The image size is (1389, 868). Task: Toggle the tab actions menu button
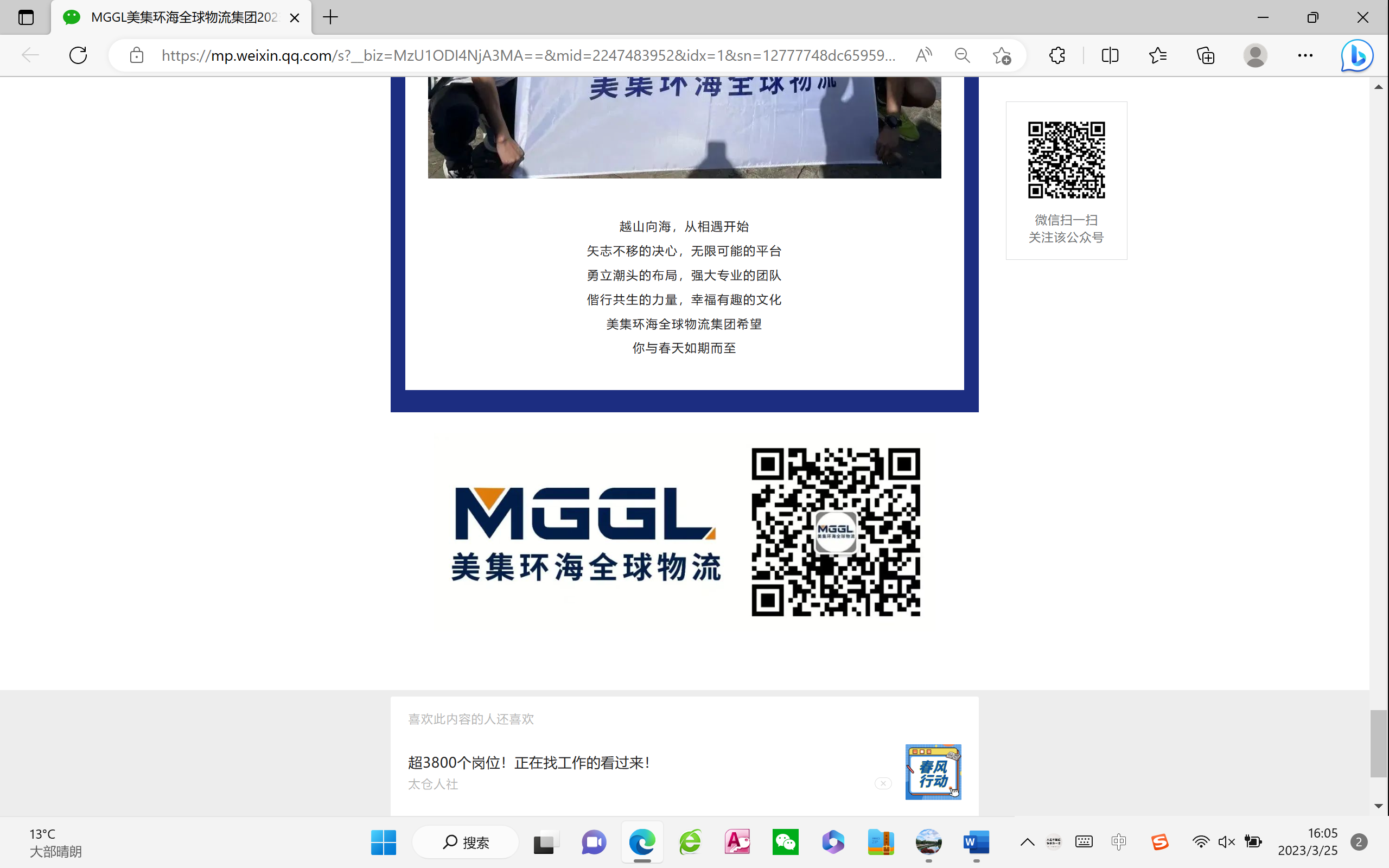[x=26, y=17]
